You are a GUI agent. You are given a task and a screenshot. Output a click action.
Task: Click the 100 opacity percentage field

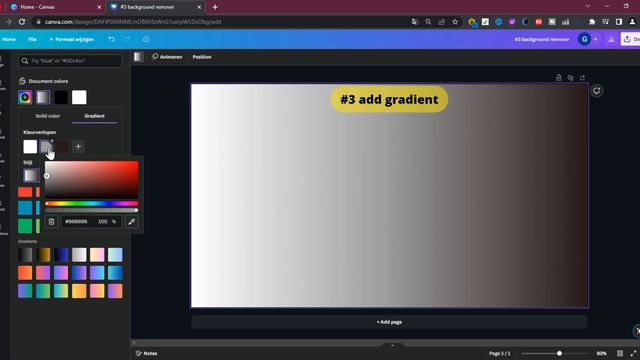pyautogui.click(x=102, y=222)
